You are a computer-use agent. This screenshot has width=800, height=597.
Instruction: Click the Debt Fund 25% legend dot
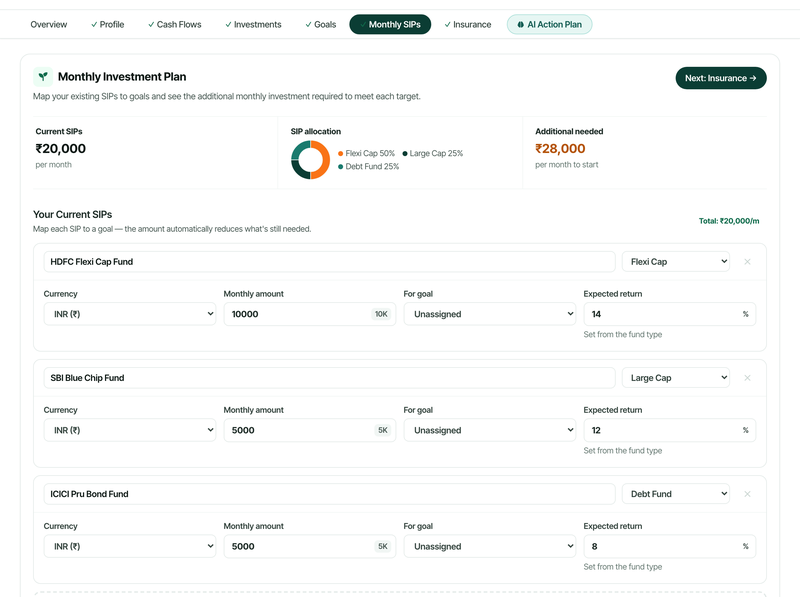point(340,167)
